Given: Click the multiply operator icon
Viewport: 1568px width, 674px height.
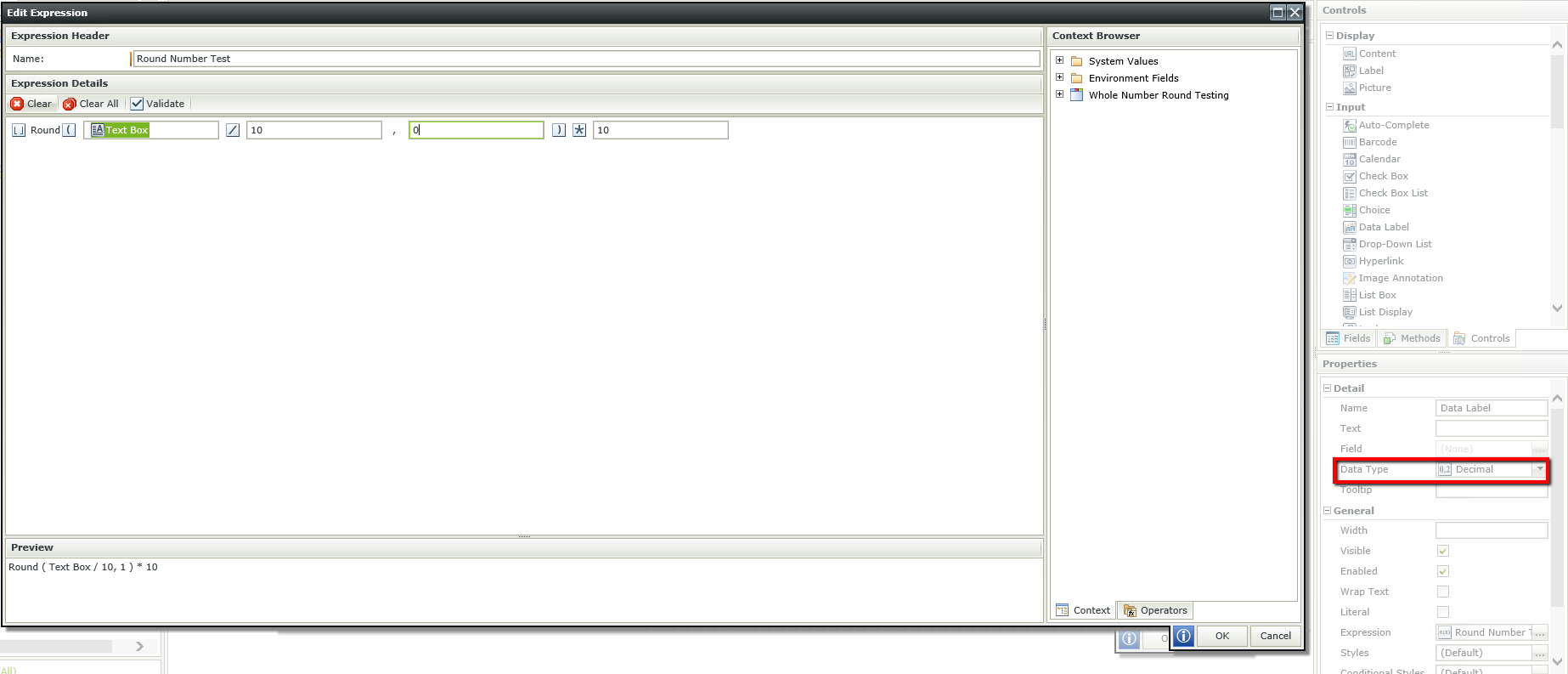Looking at the screenshot, I should [579, 130].
